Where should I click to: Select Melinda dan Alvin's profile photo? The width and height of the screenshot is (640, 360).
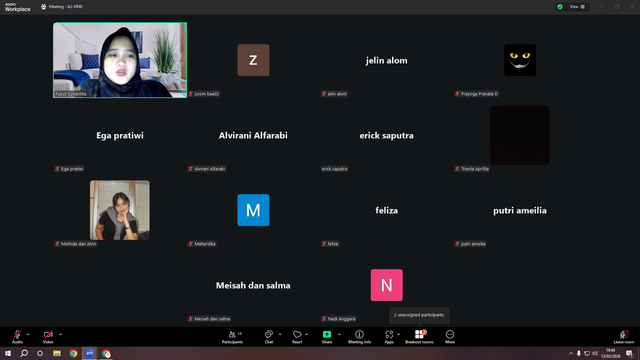click(x=120, y=210)
